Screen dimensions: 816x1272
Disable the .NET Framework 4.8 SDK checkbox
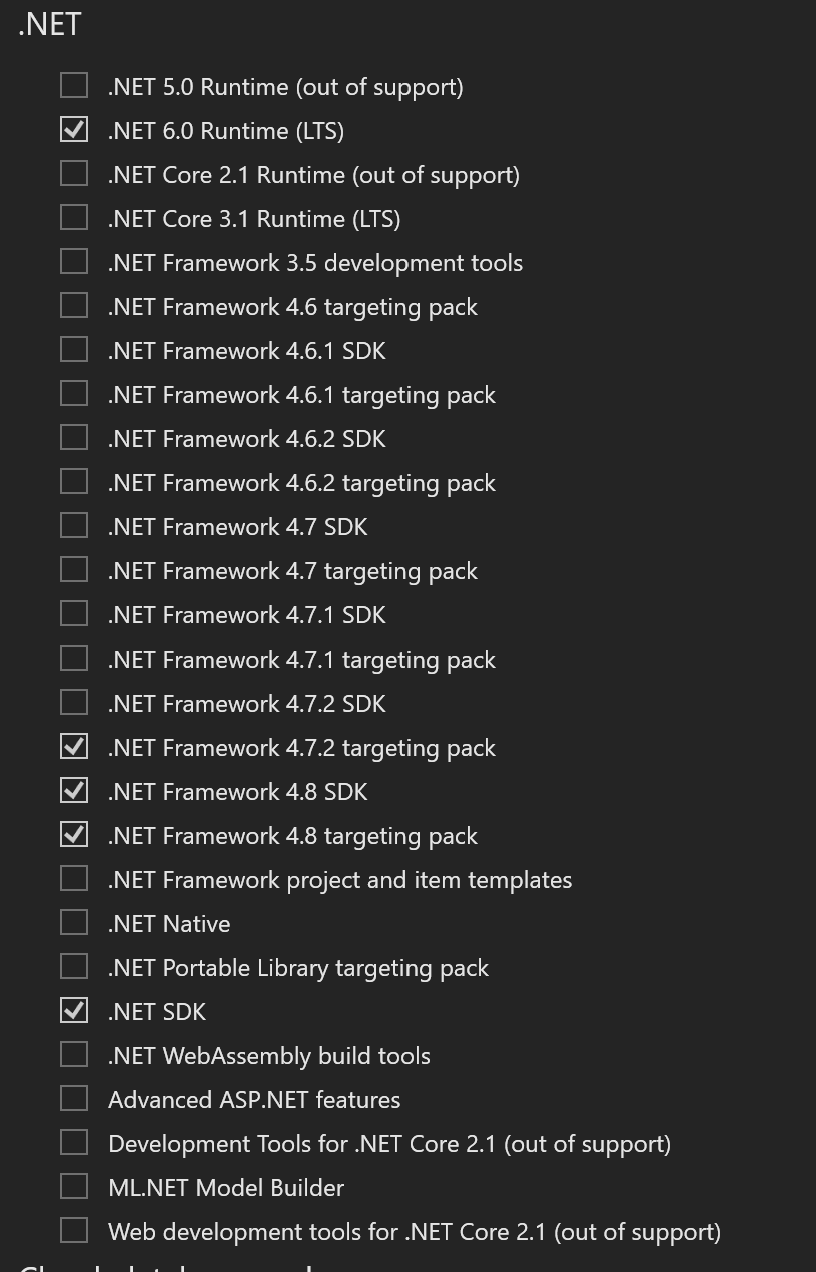point(74,791)
